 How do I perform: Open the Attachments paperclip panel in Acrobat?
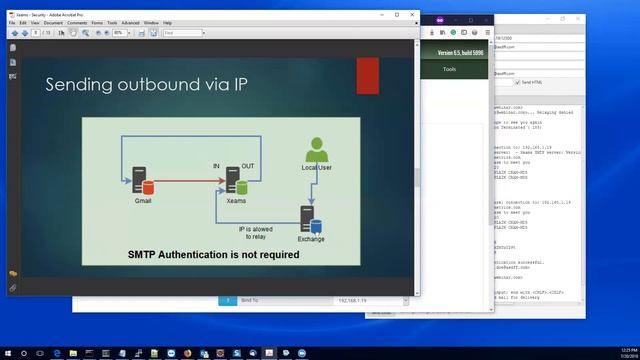coord(13,288)
